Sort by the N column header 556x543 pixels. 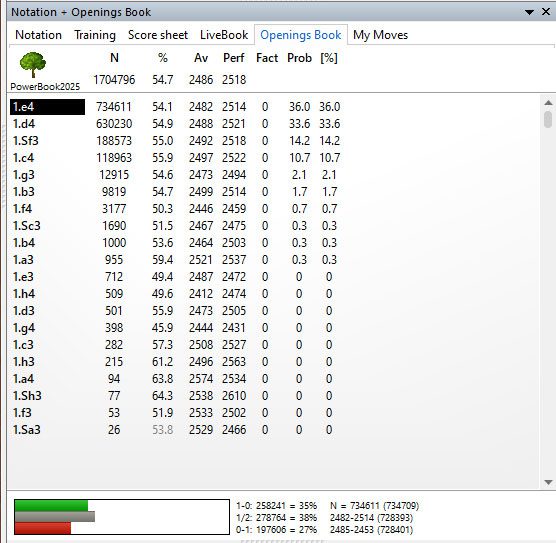point(114,58)
